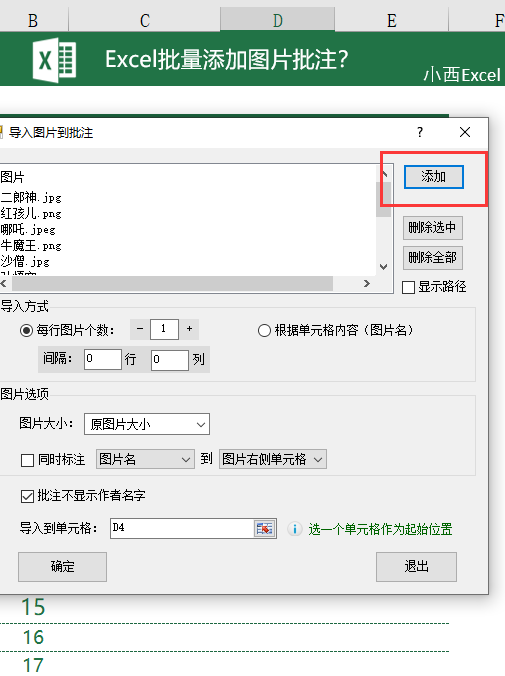This screenshot has width=505, height=676.
Task: Click the horizontal scrollbar thumb in list
Action: (173, 283)
